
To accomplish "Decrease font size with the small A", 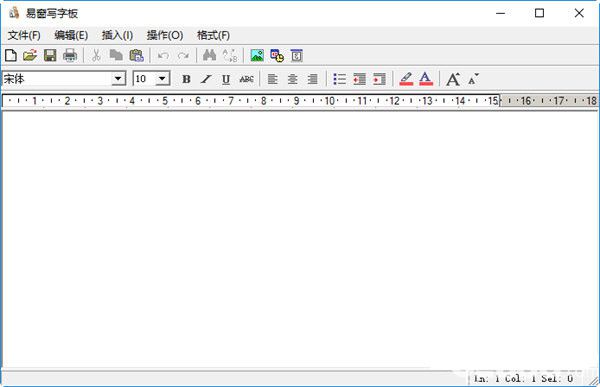I will tap(473, 79).
